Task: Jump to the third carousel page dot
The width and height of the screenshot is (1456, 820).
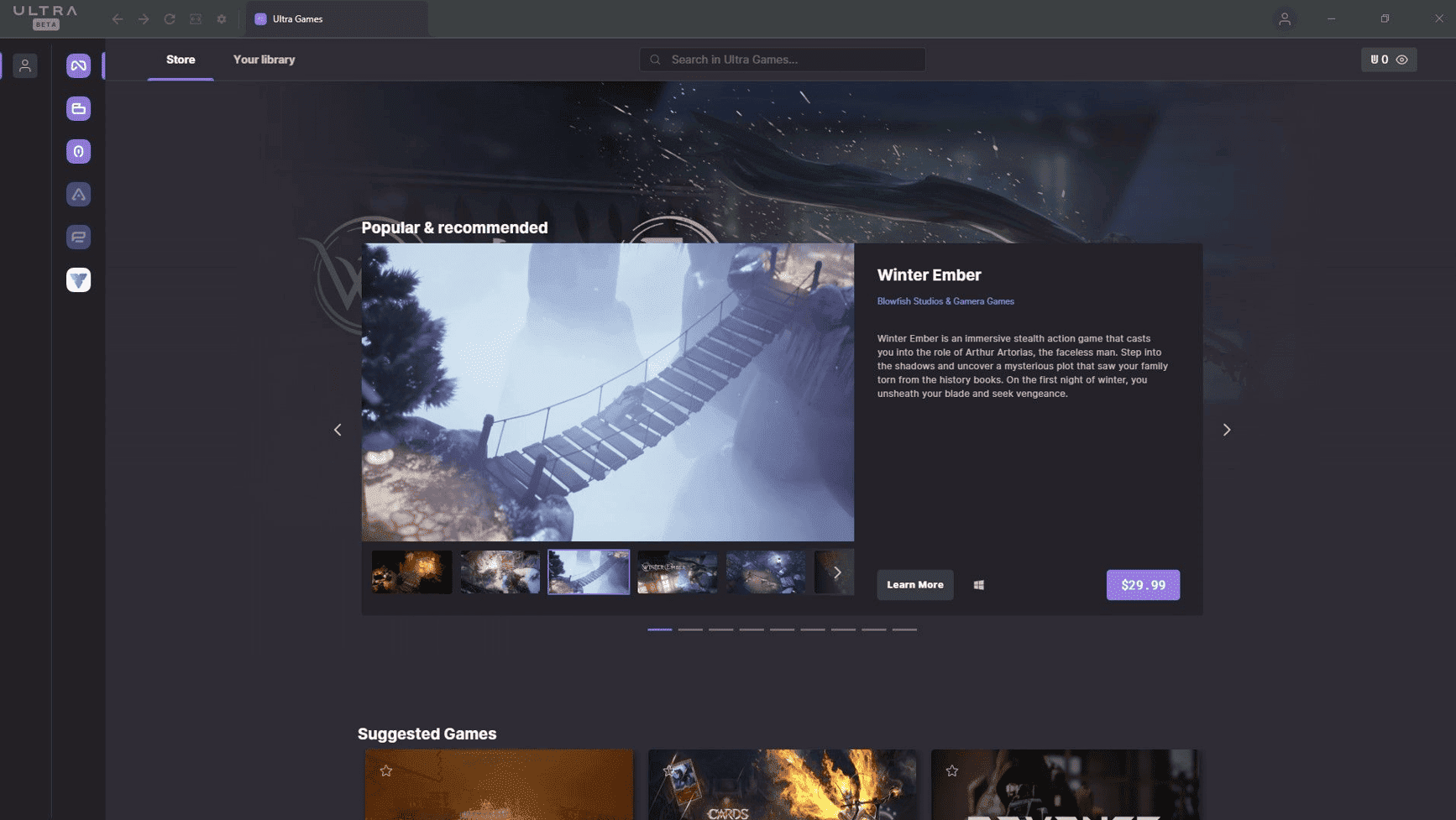Action: tap(720, 629)
